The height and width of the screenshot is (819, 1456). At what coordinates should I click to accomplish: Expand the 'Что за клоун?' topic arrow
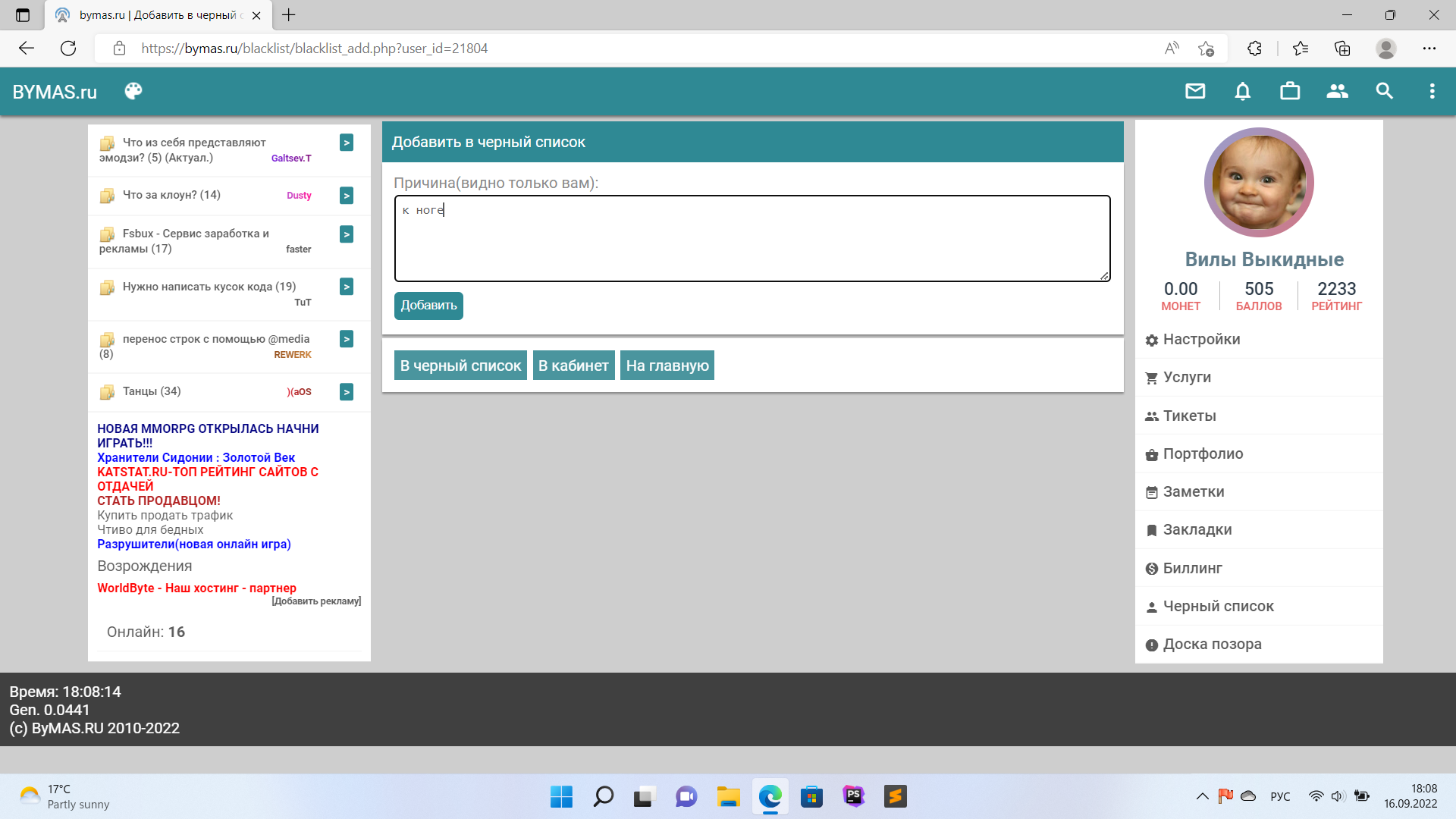pos(347,196)
